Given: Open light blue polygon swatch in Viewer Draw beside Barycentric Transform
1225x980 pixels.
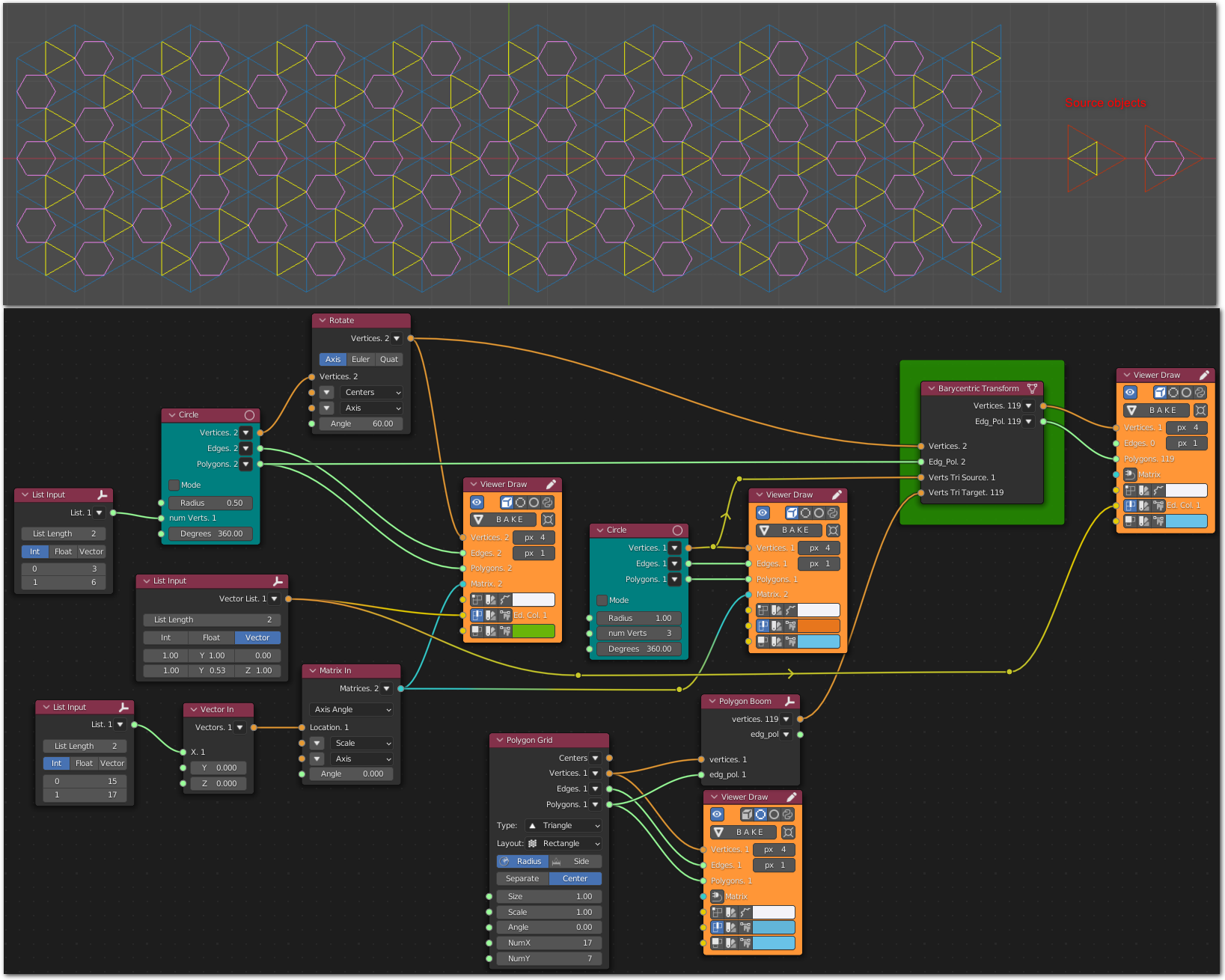Looking at the screenshot, I should click(1187, 521).
